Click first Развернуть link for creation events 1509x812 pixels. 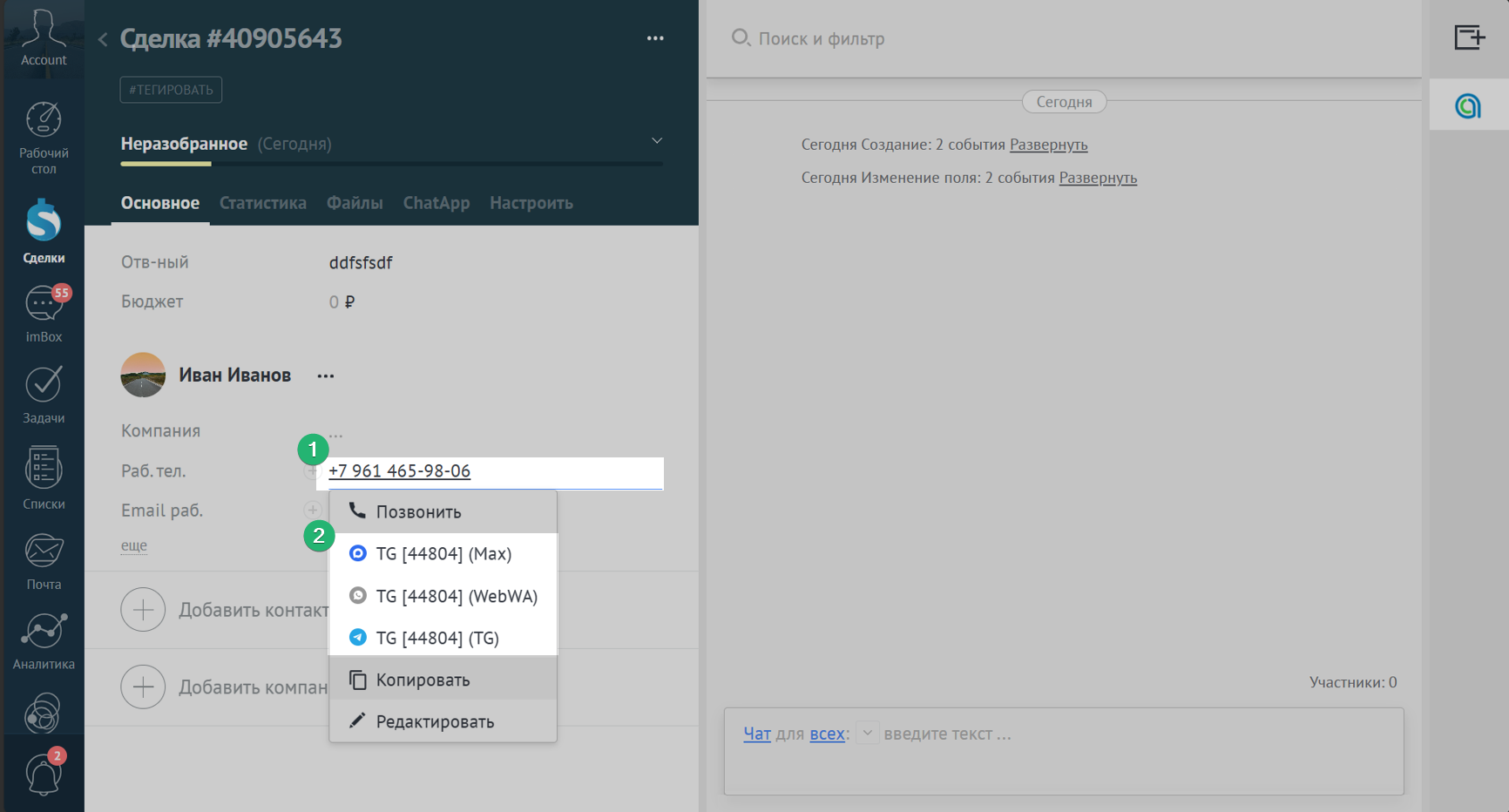pos(1048,145)
